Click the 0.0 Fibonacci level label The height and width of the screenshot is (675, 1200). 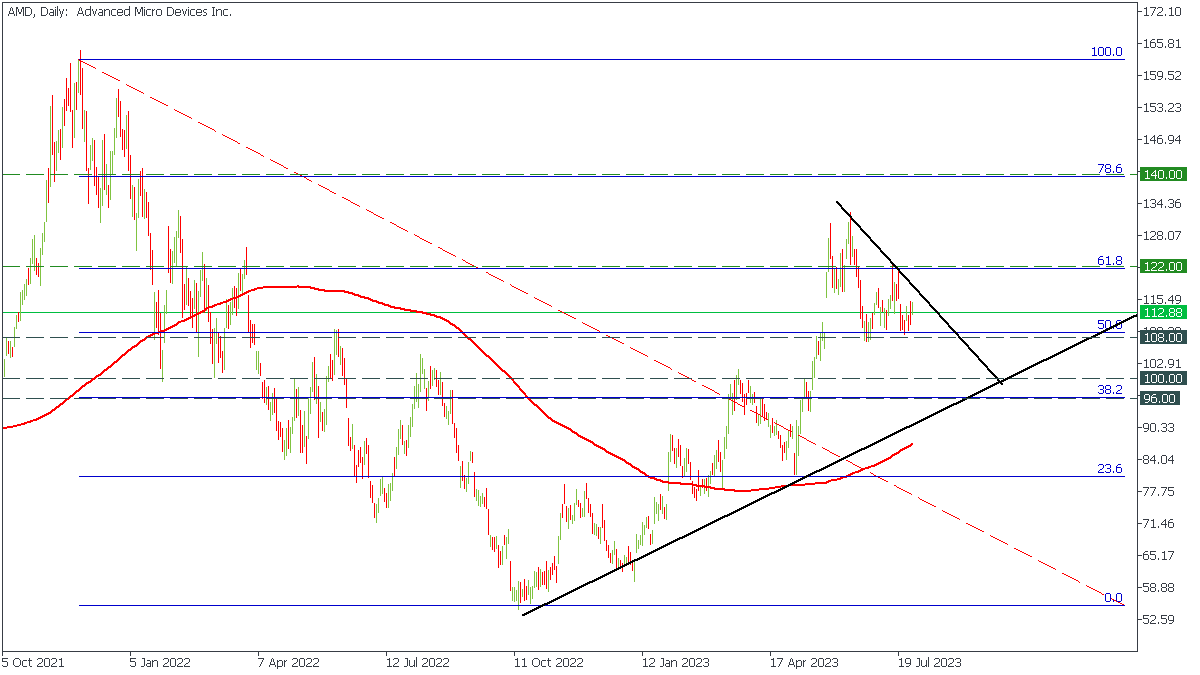point(1112,598)
